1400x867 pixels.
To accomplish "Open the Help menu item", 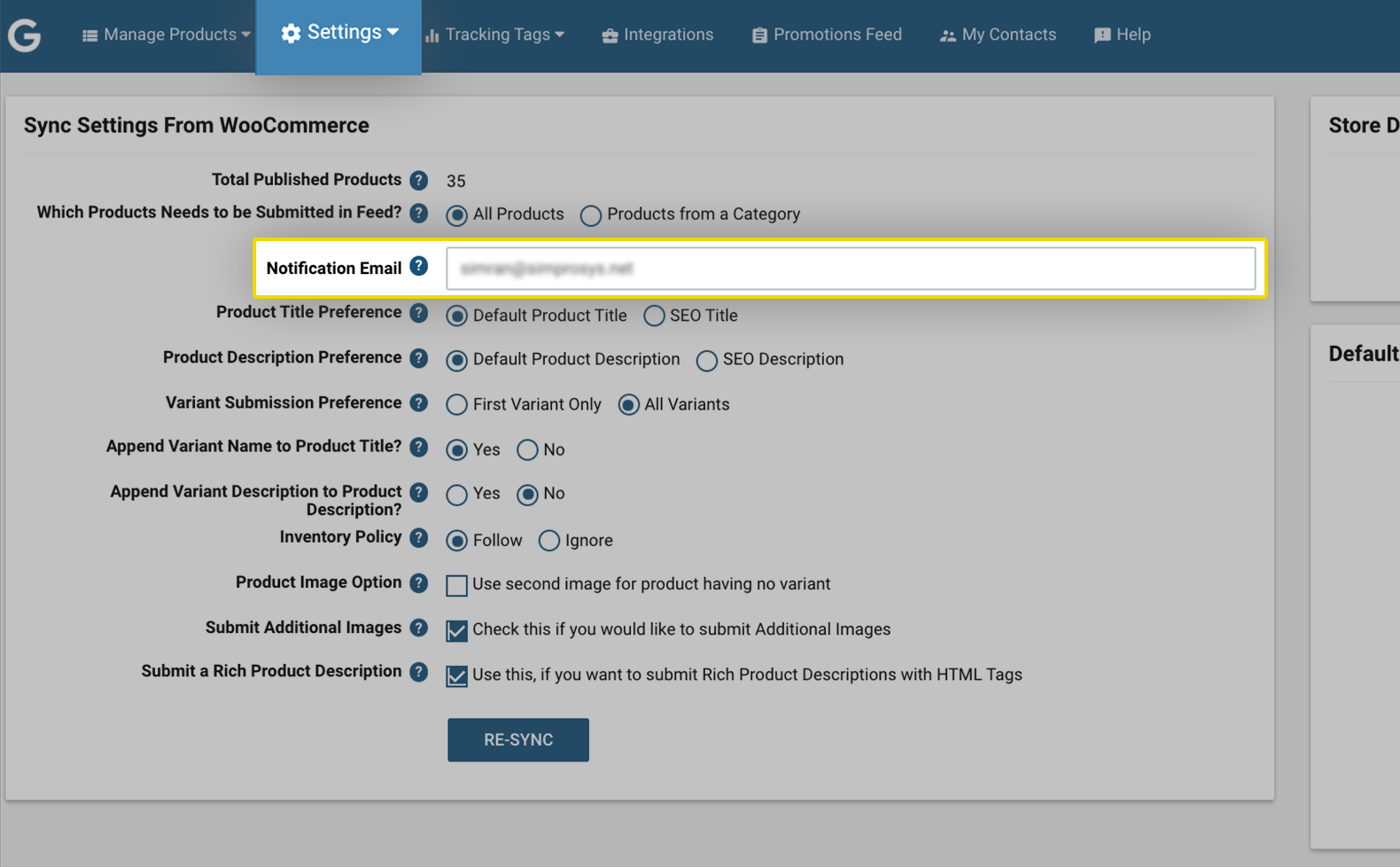I will (1122, 35).
